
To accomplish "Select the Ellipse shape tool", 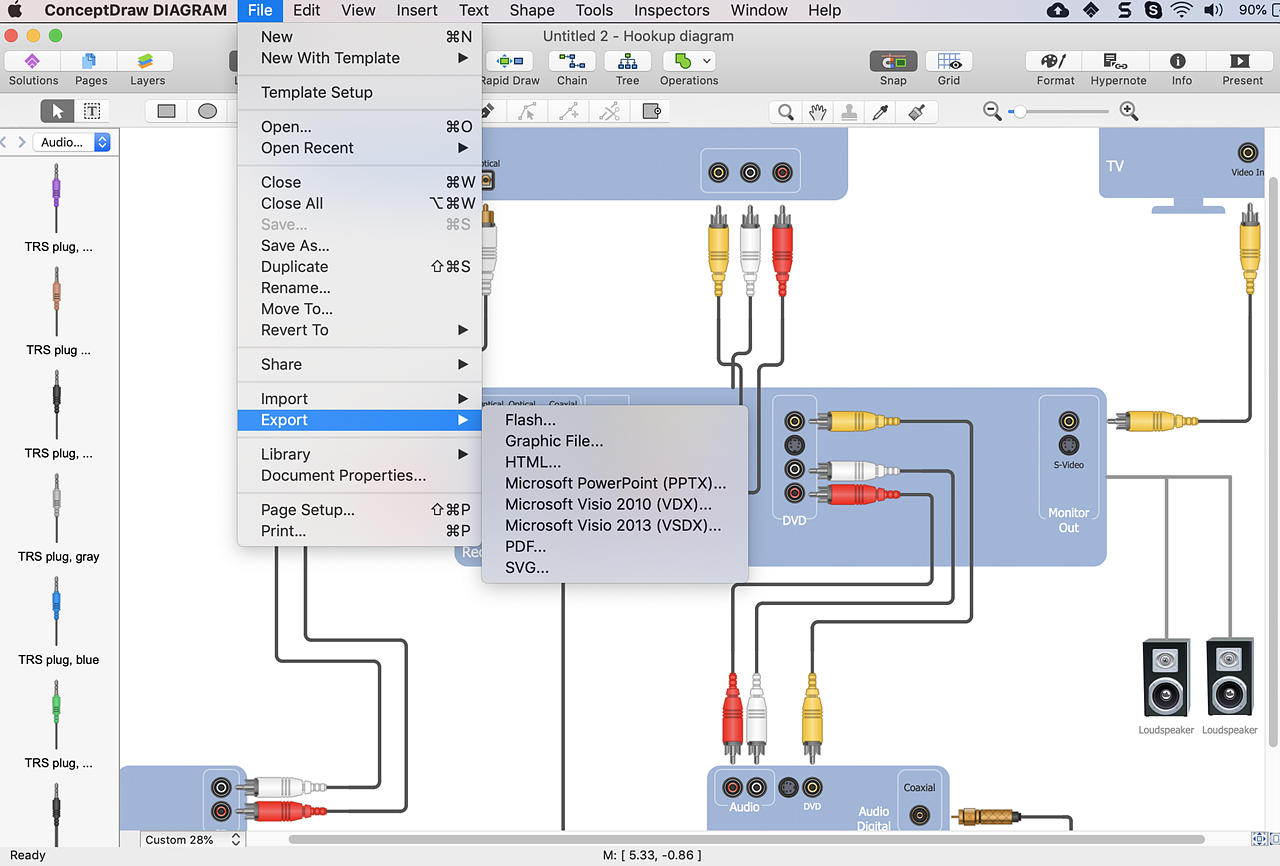I will point(207,111).
